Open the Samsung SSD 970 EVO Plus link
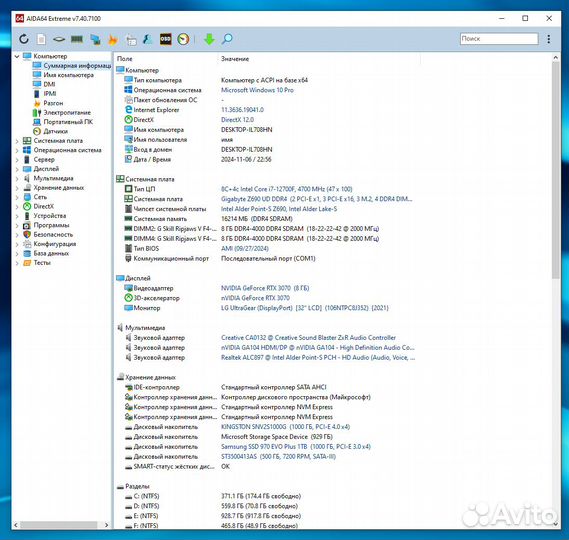 [x=296, y=447]
